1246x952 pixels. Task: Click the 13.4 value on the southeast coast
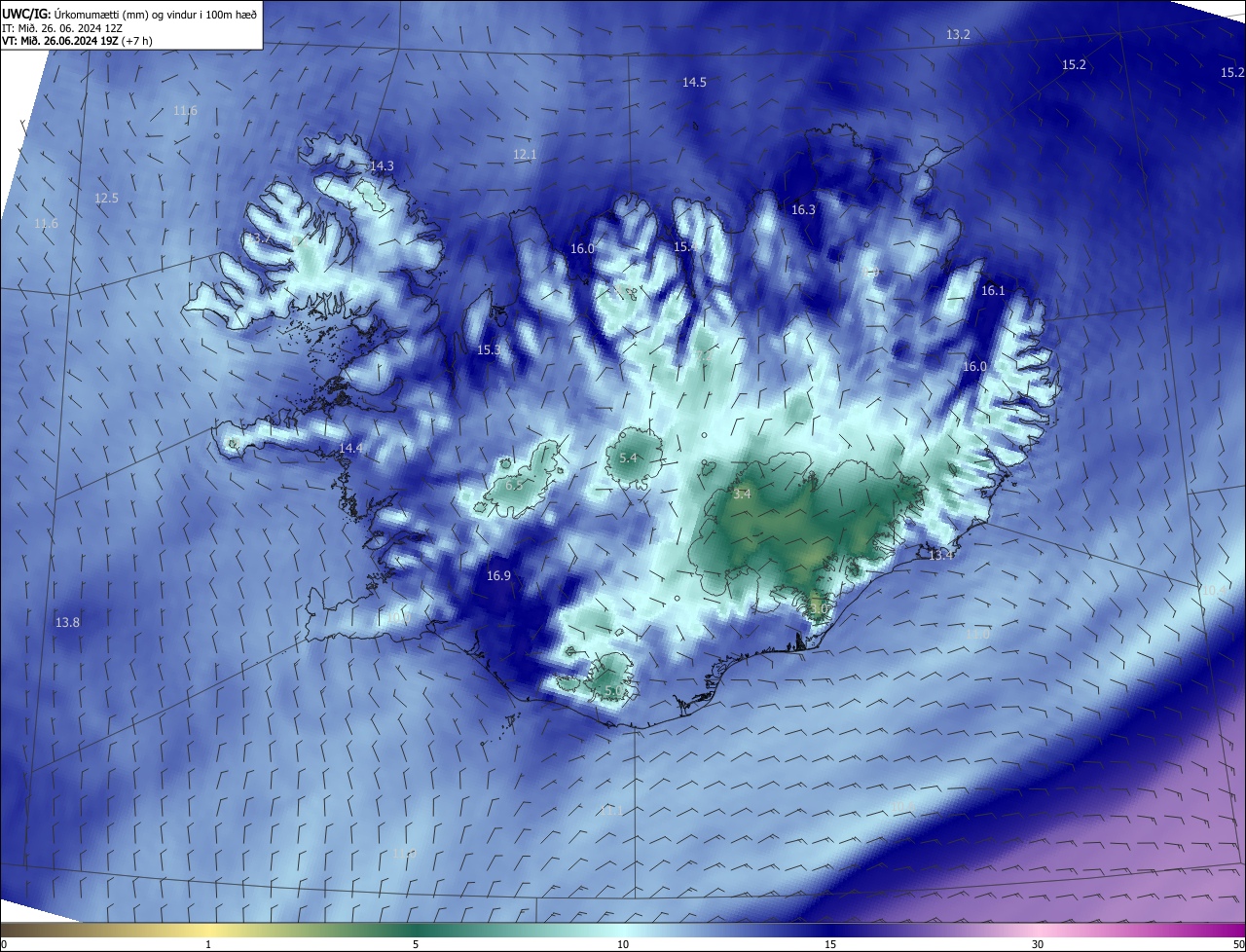(941, 556)
